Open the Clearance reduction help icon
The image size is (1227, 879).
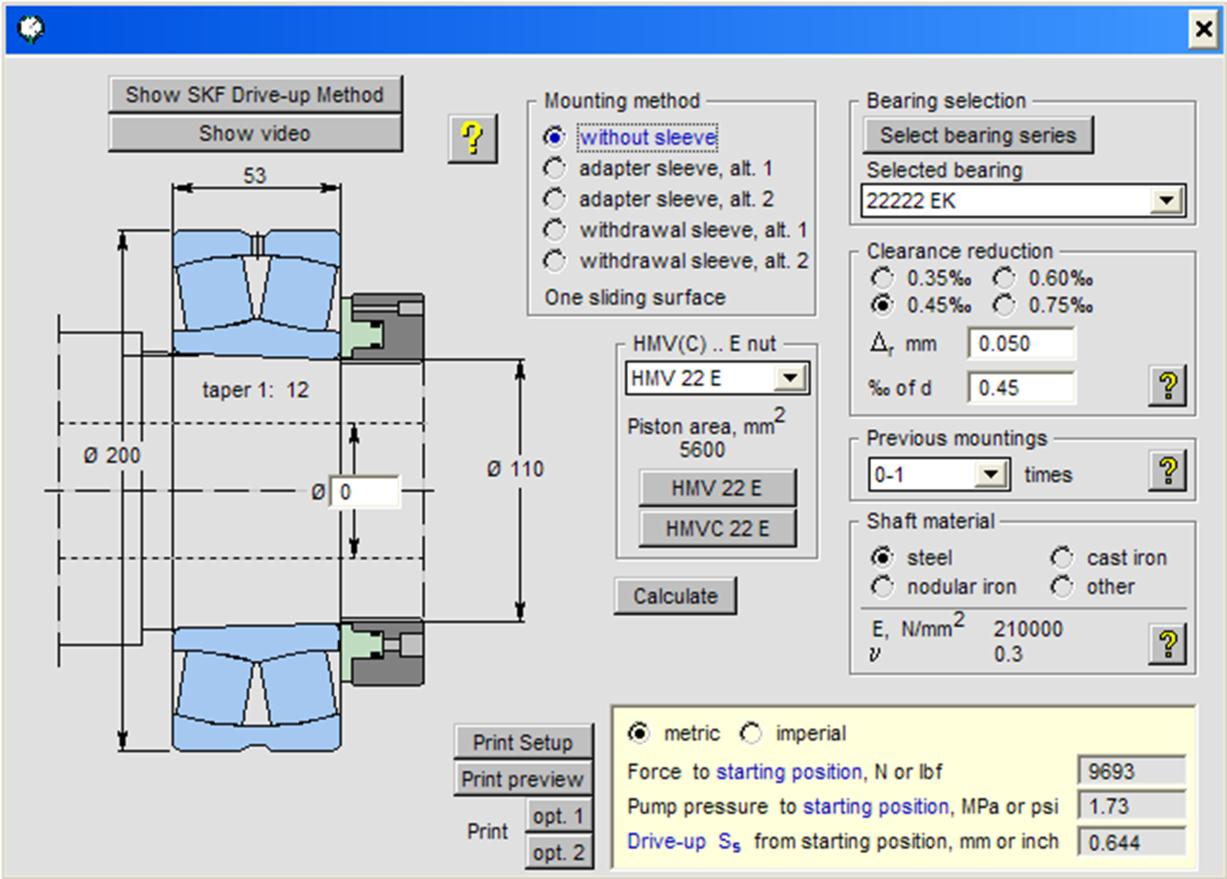[1167, 385]
